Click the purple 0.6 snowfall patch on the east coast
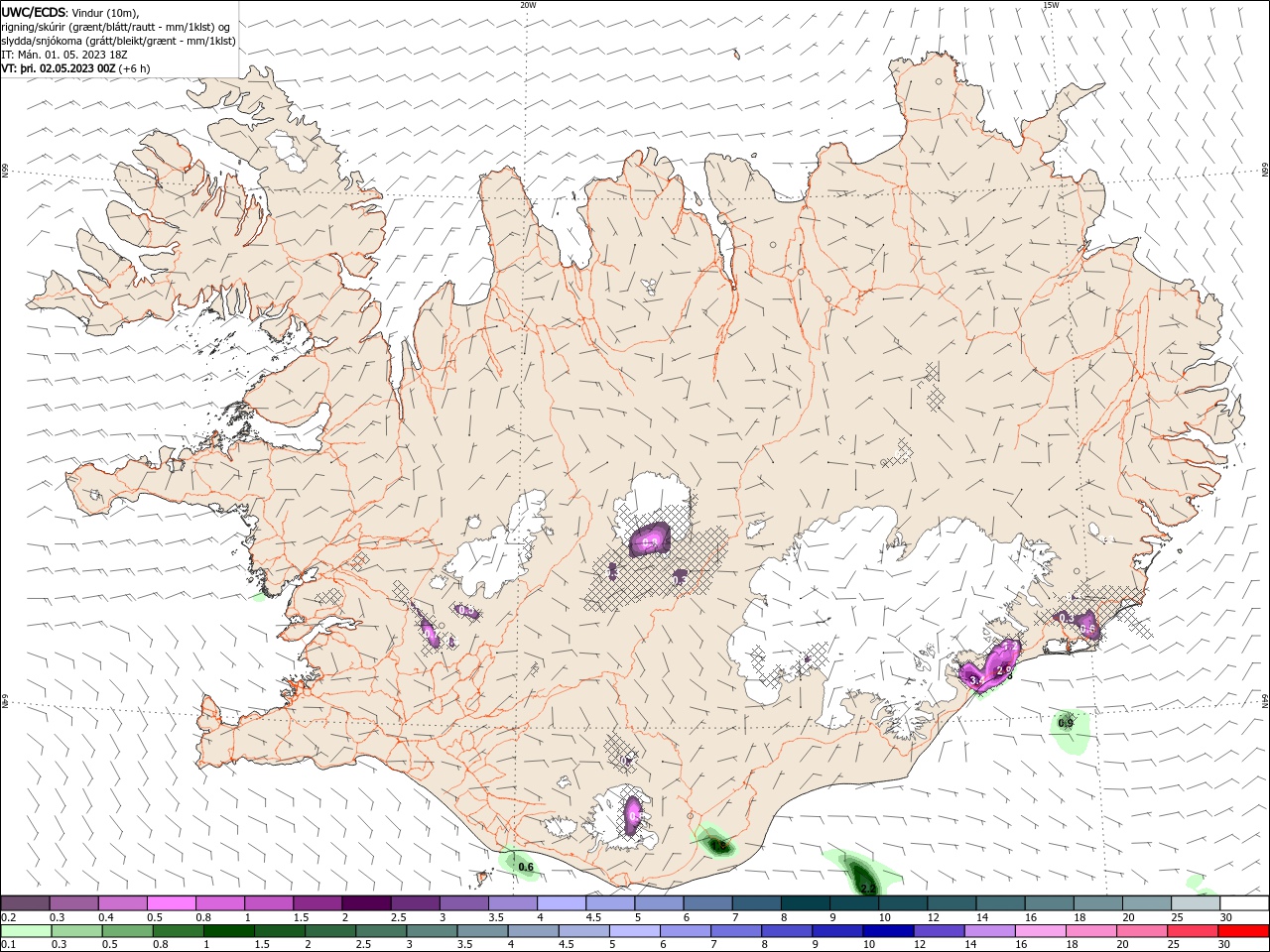This screenshot has height=952, width=1270. 1087,625
